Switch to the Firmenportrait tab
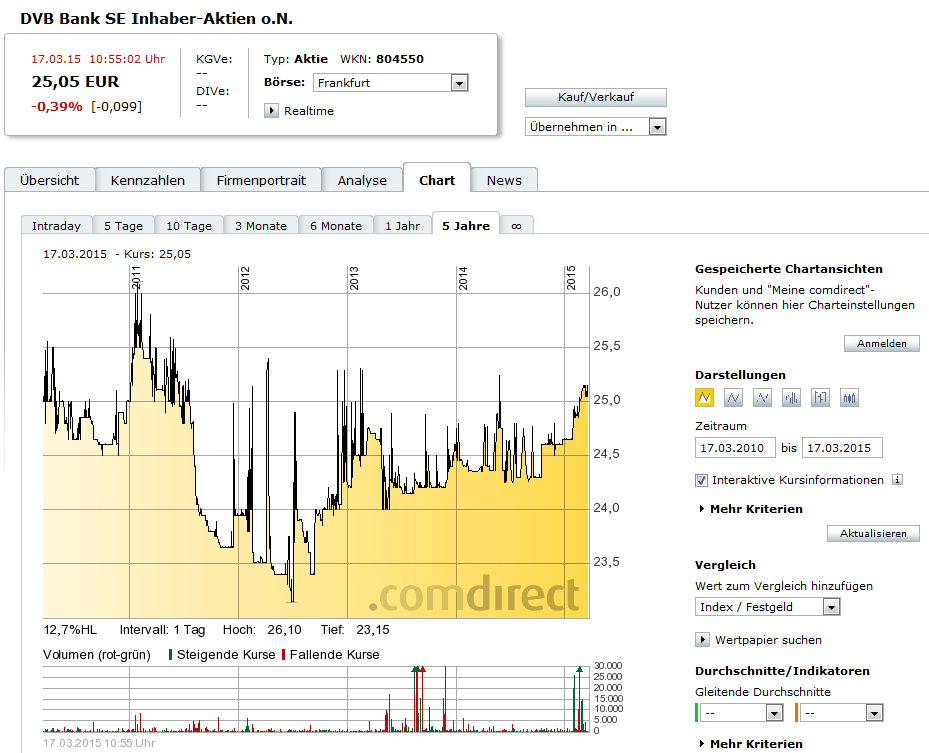 click(261, 180)
